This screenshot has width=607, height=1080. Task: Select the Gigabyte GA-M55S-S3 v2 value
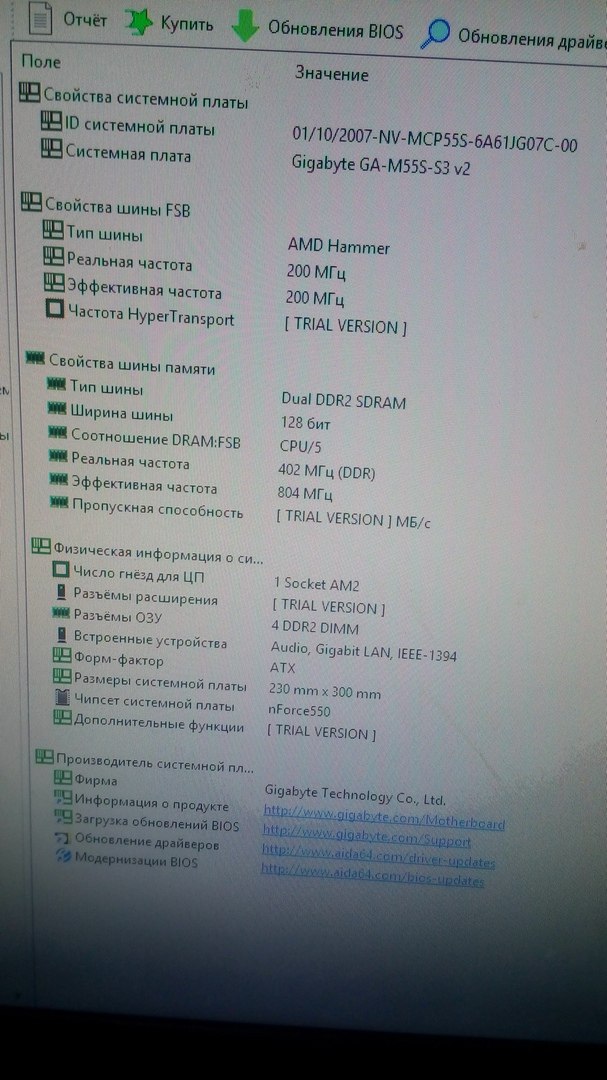[x=381, y=166]
